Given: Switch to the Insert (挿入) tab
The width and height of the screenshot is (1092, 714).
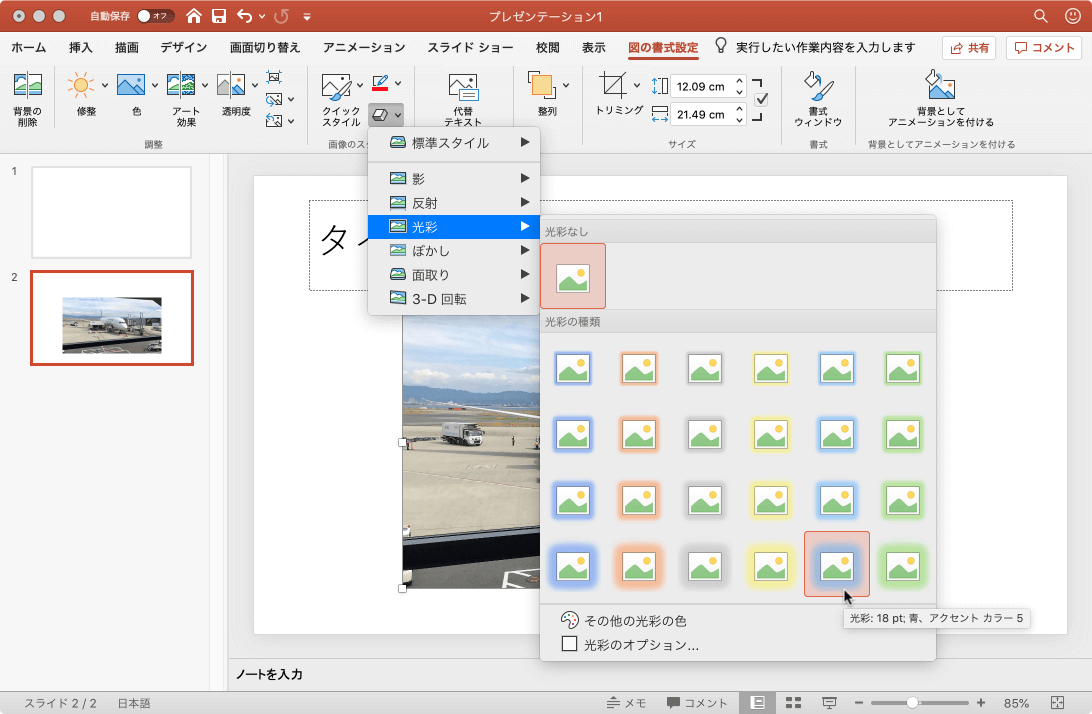Looking at the screenshot, I should [81, 47].
